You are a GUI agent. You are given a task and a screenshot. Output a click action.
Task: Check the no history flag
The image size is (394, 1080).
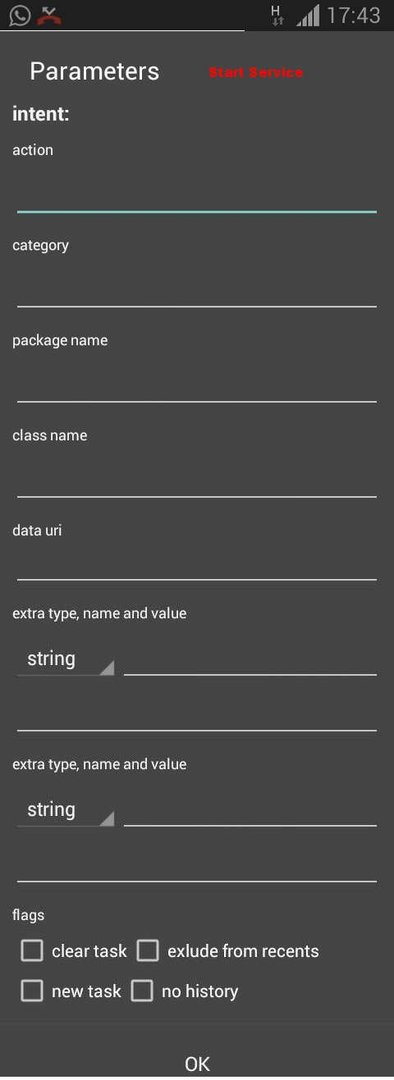click(142, 991)
